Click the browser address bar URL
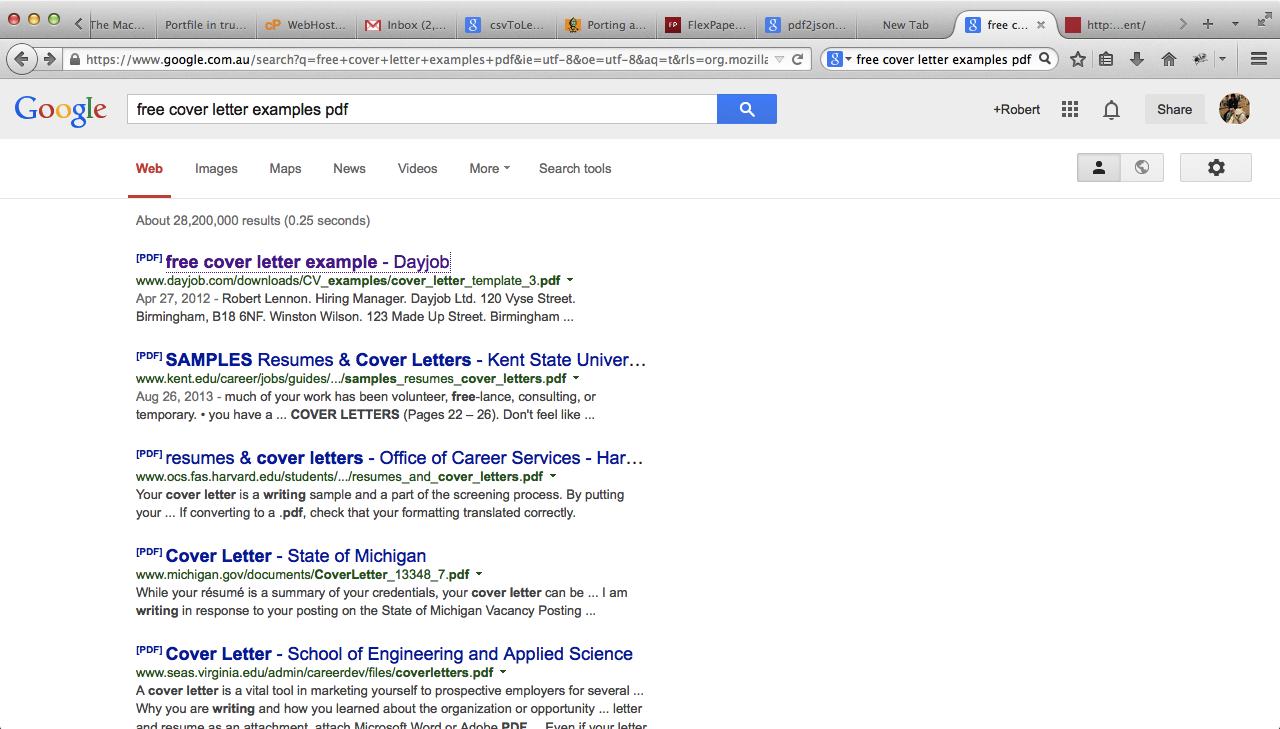Image resolution: width=1280 pixels, height=729 pixels. click(427, 59)
